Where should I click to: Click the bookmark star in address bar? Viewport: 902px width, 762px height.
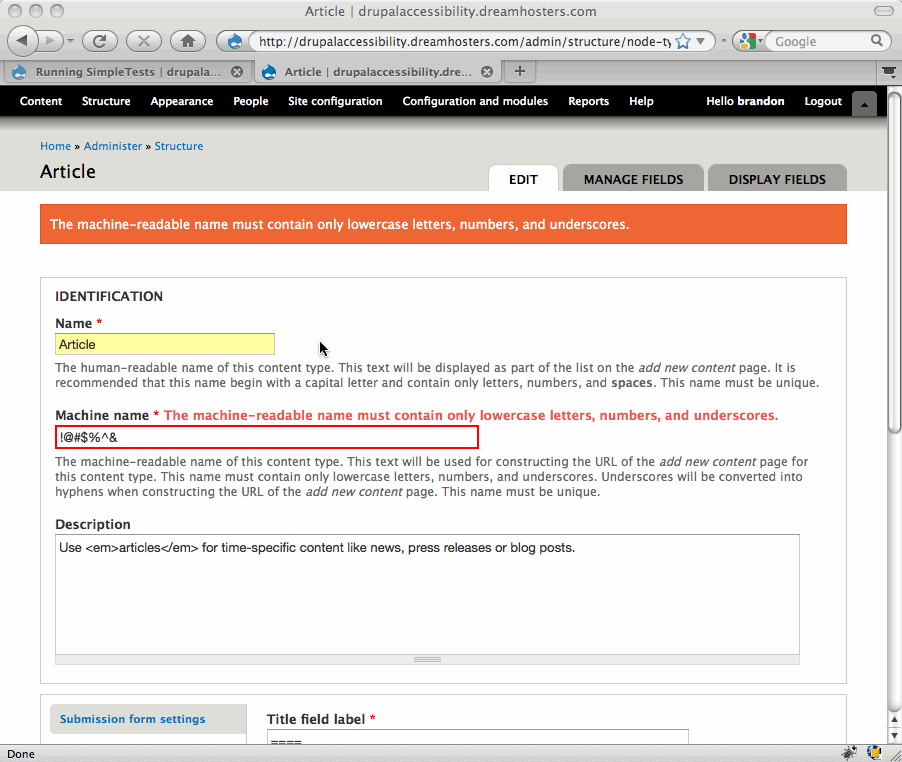(683, 41)
